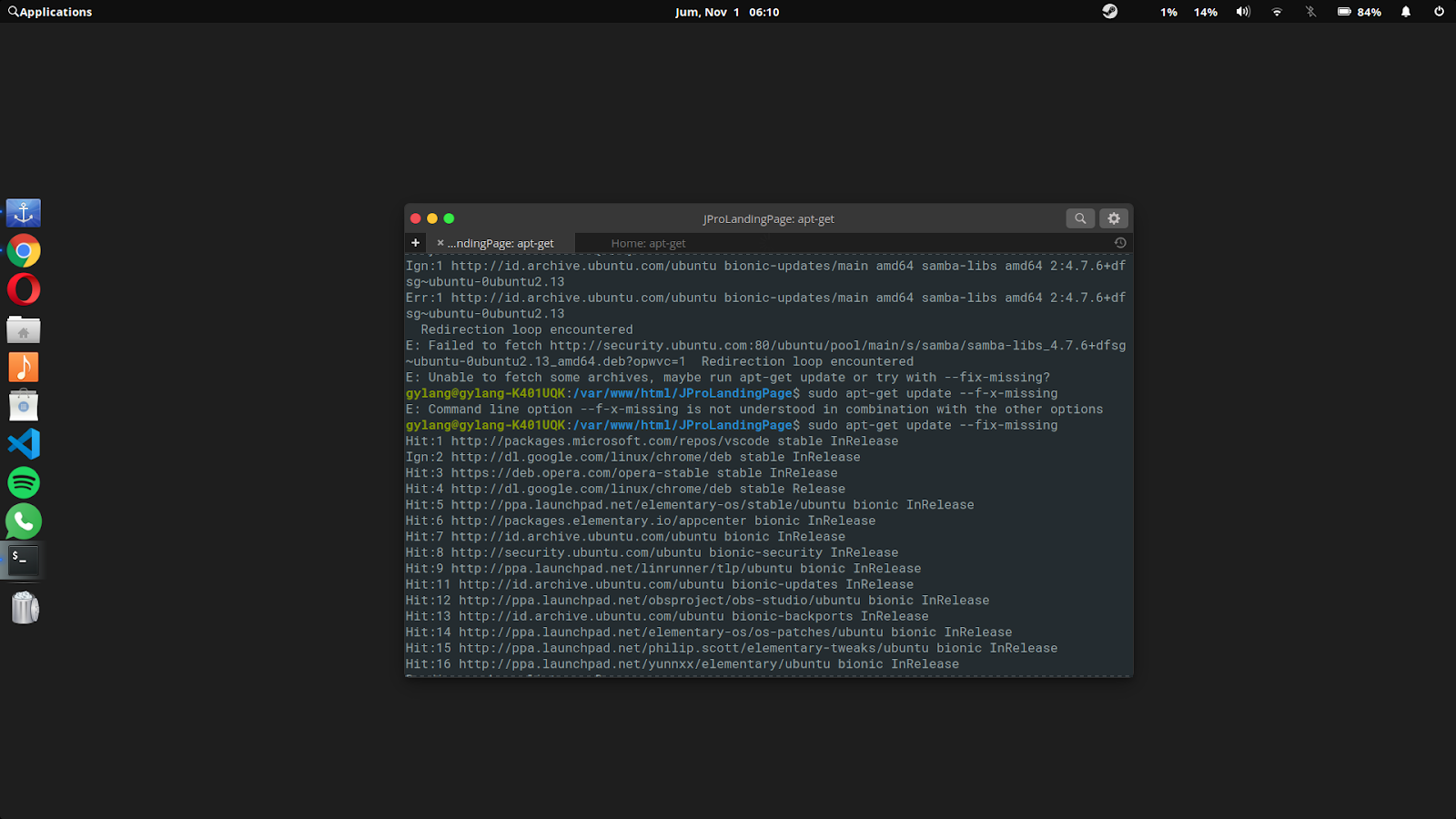This screenshot has height=819, width=1456.
Task: Open the Bluetooth indicator in top panel
Action: point(1310,12)
